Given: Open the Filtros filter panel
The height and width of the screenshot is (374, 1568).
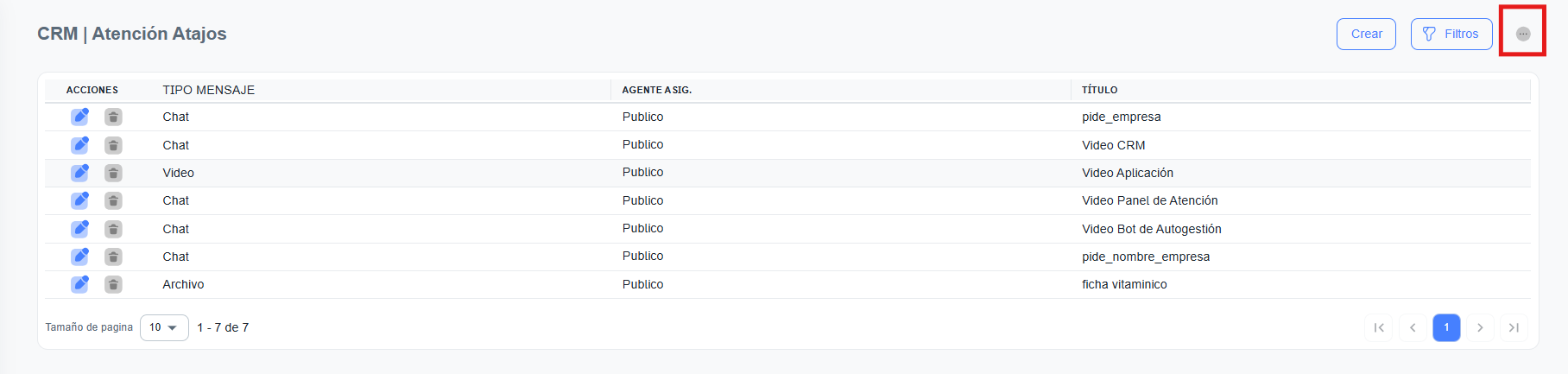Looking at the screenshot, I should (1451, 34).
